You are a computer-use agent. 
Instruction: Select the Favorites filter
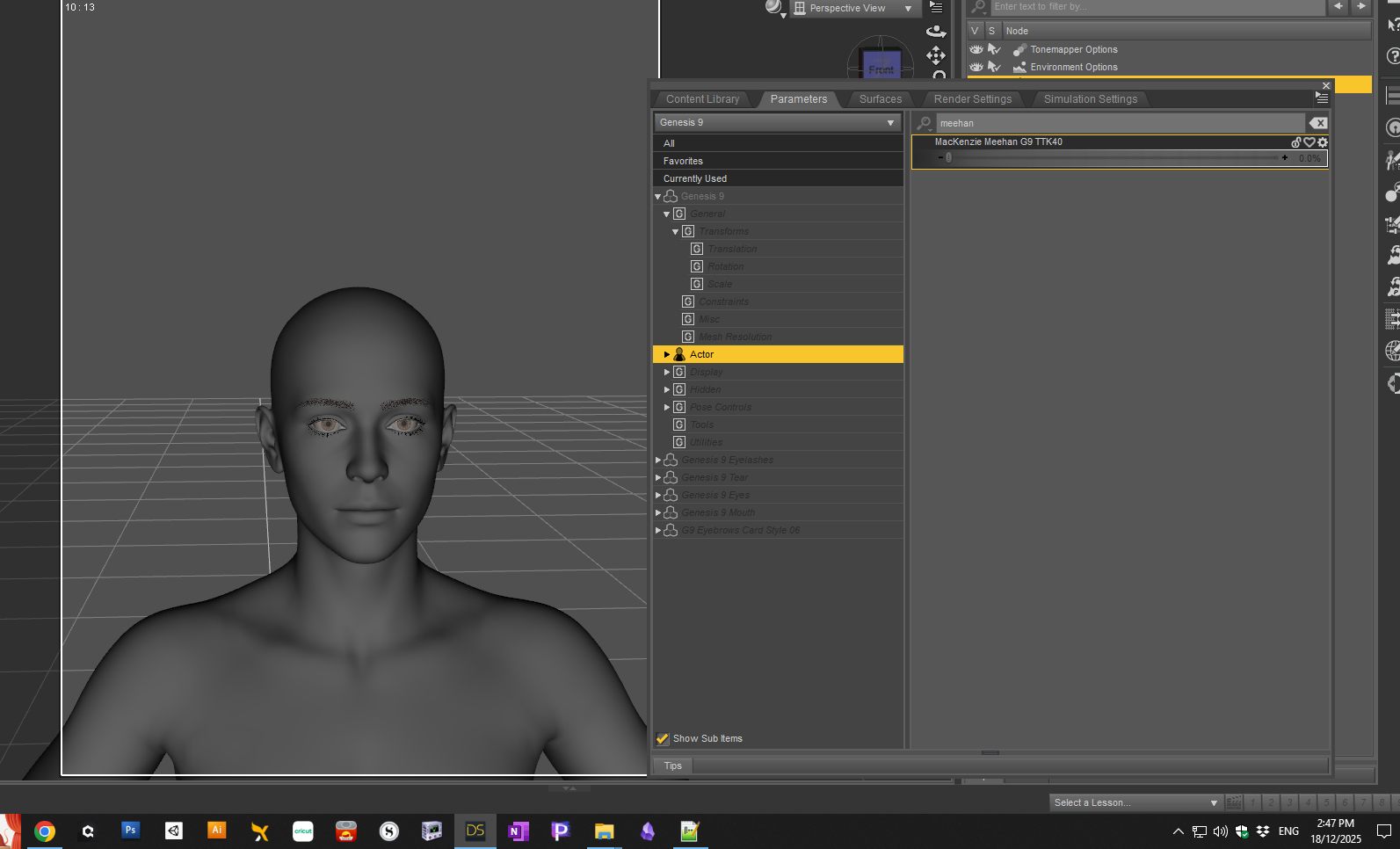[x=683, y=161]
